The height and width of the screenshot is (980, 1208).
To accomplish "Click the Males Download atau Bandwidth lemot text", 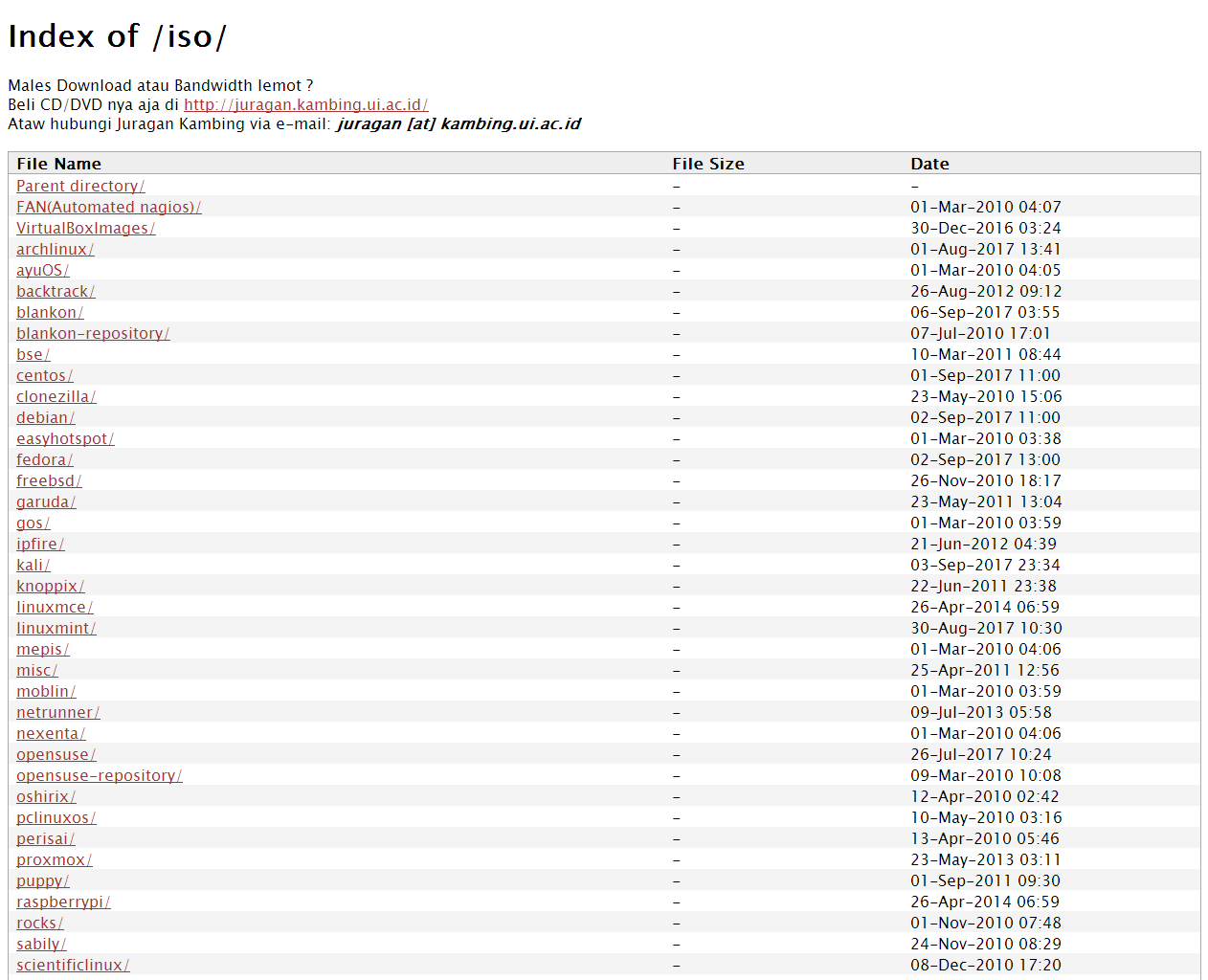I will [x=160, y=85].
